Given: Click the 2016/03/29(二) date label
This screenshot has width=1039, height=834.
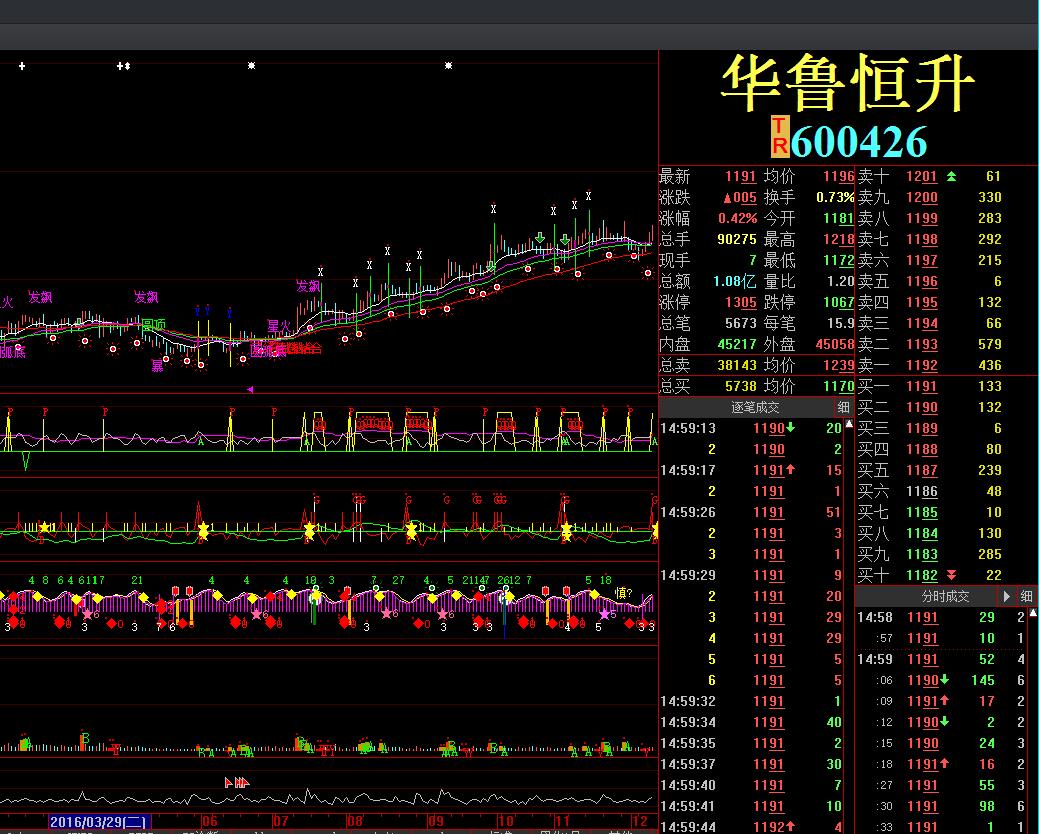Looking at the screenshot, I should pos(98,822).
